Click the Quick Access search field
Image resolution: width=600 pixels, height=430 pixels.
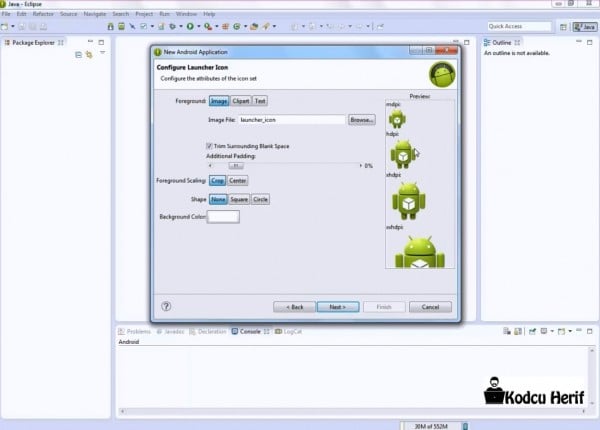(x=519, y=26)
